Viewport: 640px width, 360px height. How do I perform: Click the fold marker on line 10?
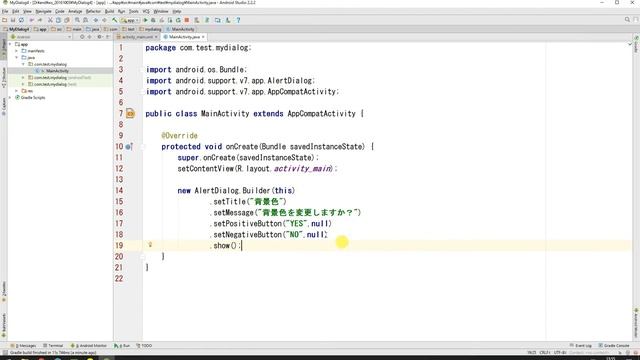[143, 147]
